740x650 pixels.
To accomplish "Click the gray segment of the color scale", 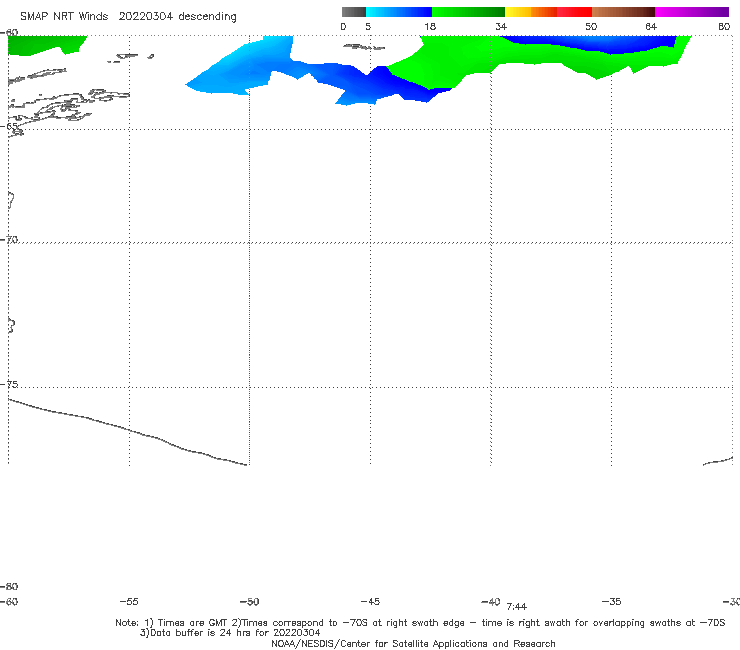I will coord(354,12).
